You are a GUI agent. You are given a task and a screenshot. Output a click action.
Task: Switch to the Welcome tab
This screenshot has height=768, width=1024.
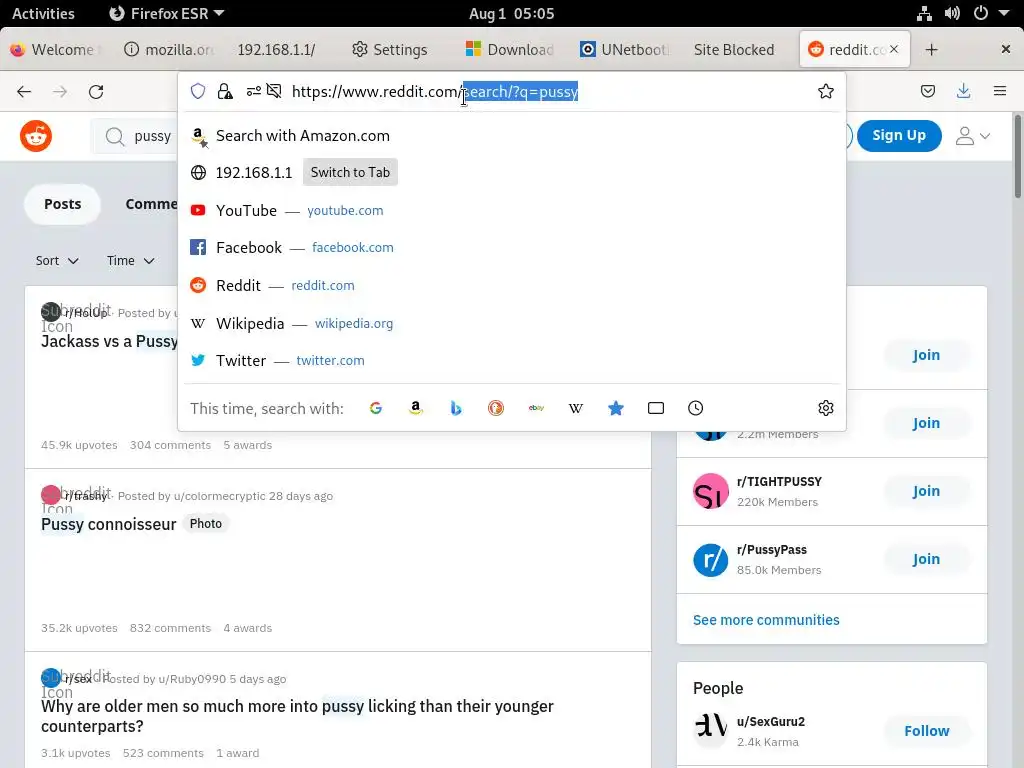tap(54, 50)
